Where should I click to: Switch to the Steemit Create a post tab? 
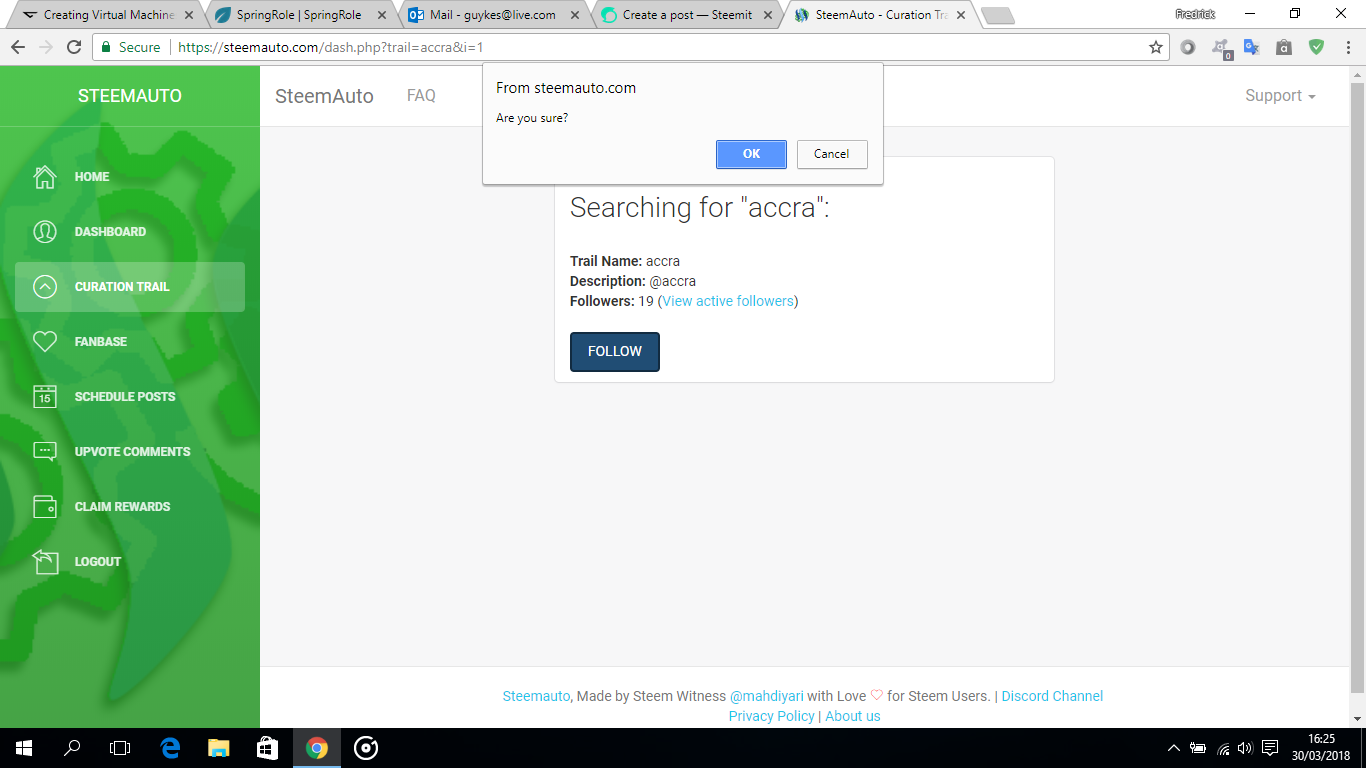[690, 15]
